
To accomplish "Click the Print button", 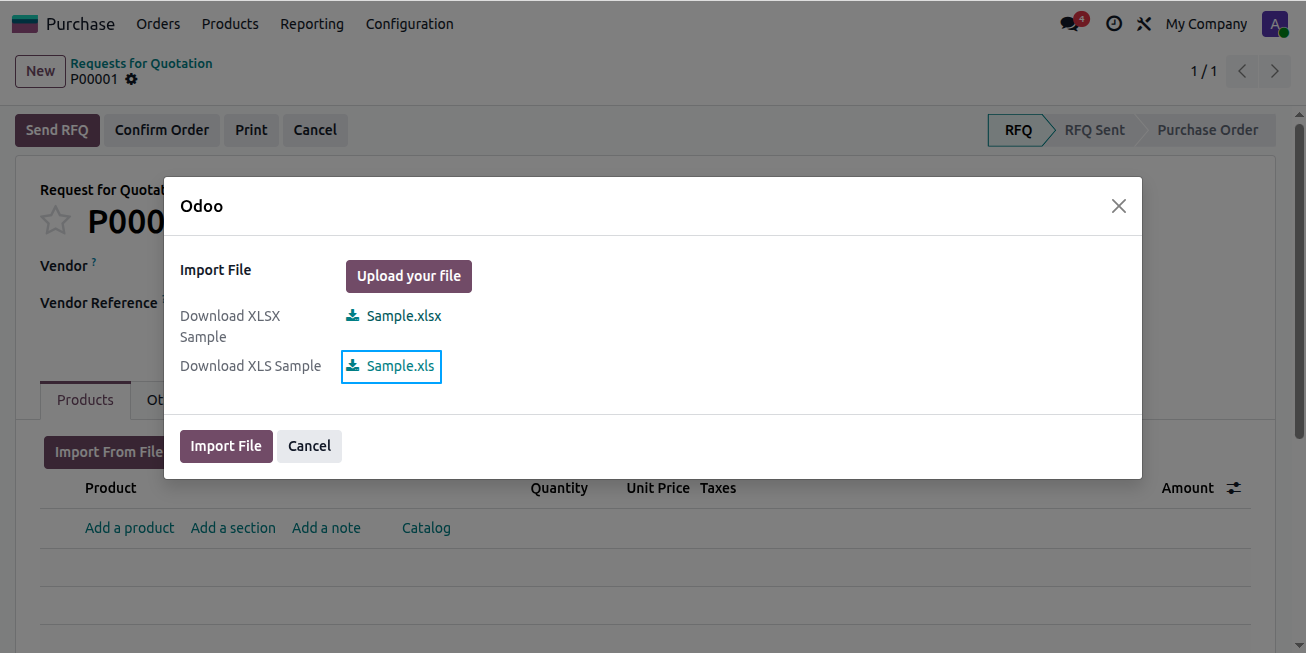I will click(x=251, y=130).
